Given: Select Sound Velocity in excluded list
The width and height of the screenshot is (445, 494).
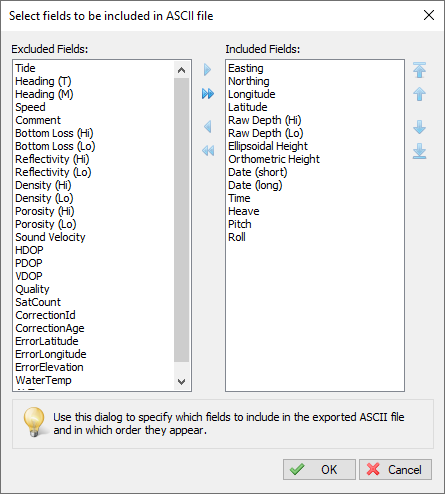Looking at the screenshot, I should pyautogui.click(x=50, y=237).
